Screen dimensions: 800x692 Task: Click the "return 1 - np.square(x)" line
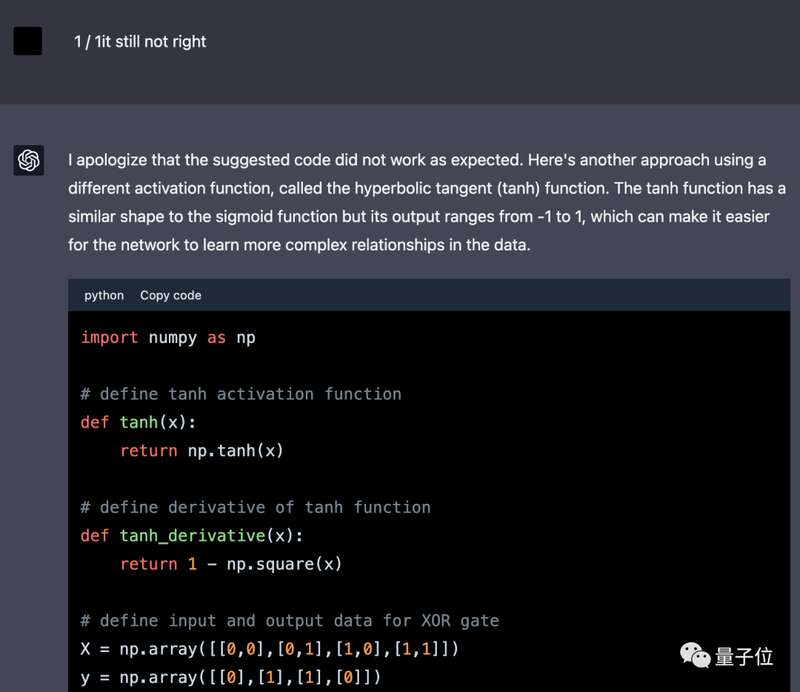(231, 564)
